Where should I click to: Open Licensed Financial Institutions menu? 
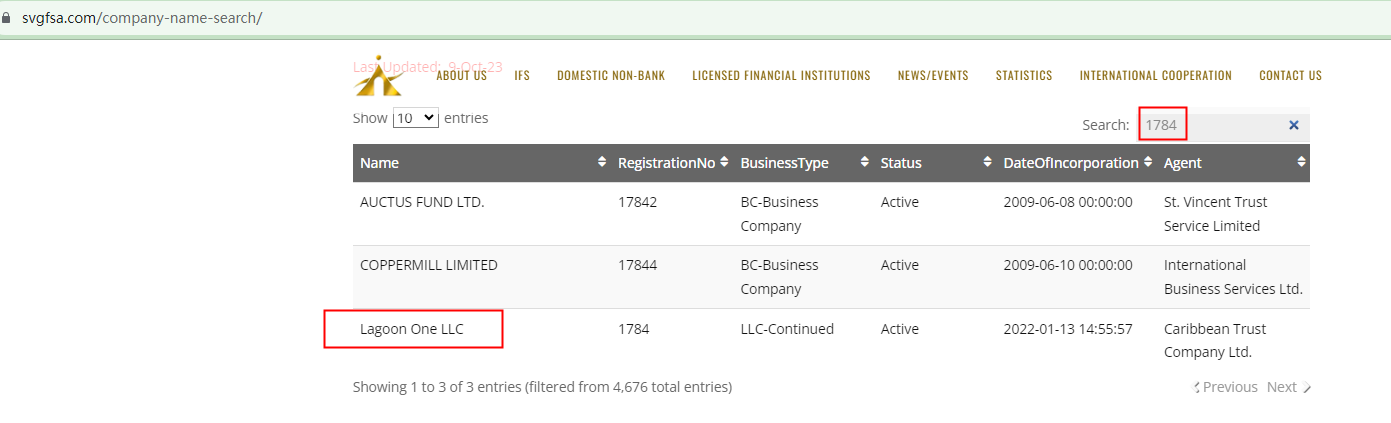[x=781, y=75]
